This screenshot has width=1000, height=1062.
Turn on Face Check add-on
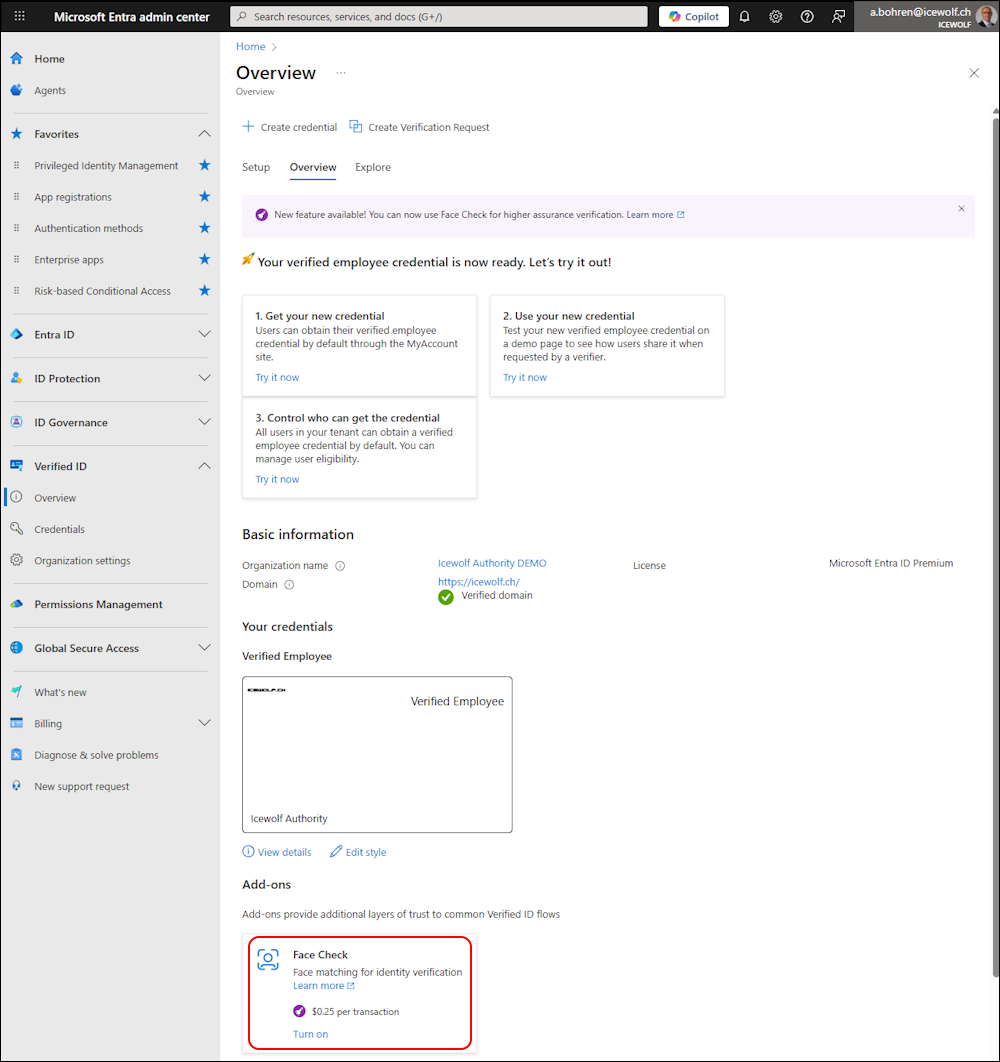[x=310, y=1034]
